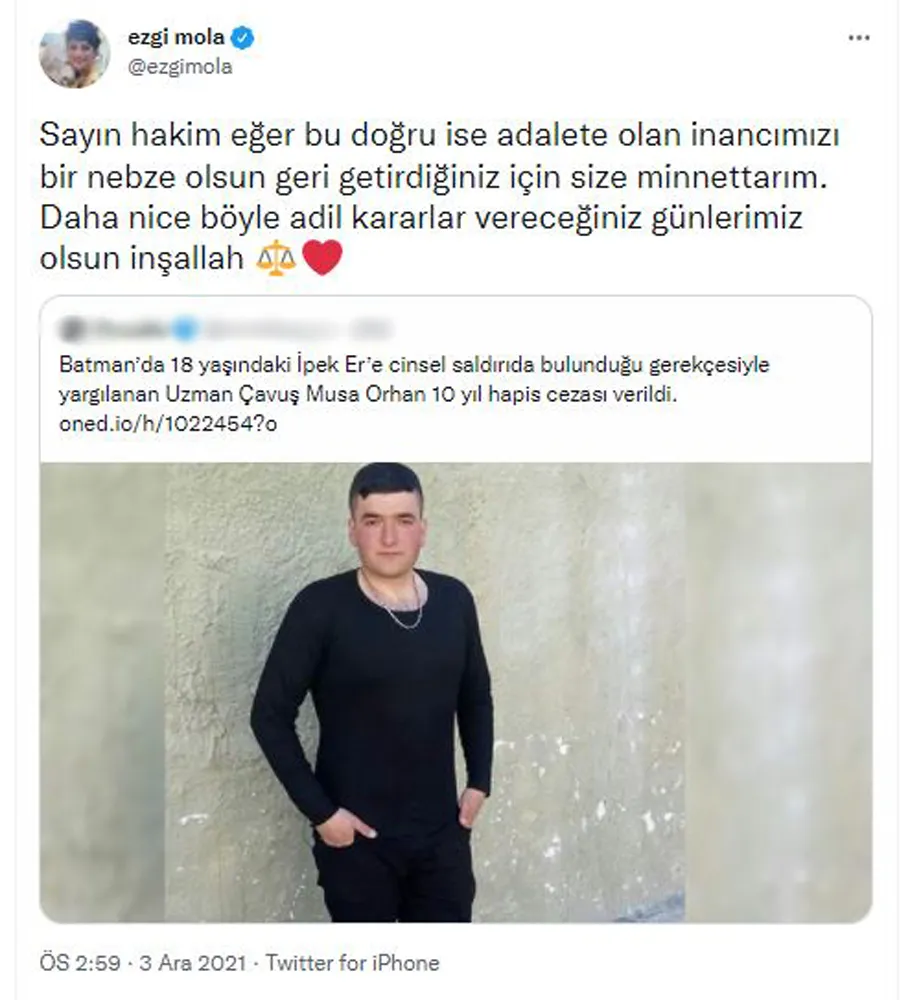The image size is (921, 1000).
Task: Click the red heart emoji
Action: [322, 258]
